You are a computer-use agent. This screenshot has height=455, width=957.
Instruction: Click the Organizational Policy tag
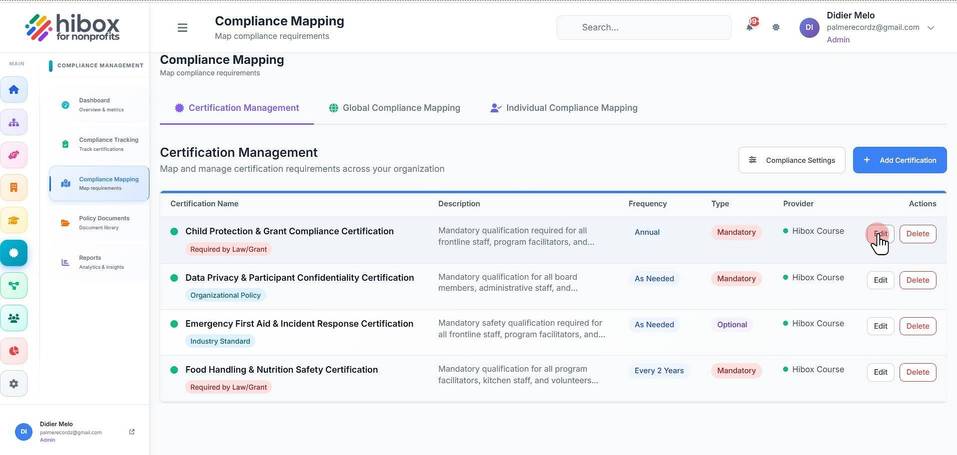coord(225,295)
